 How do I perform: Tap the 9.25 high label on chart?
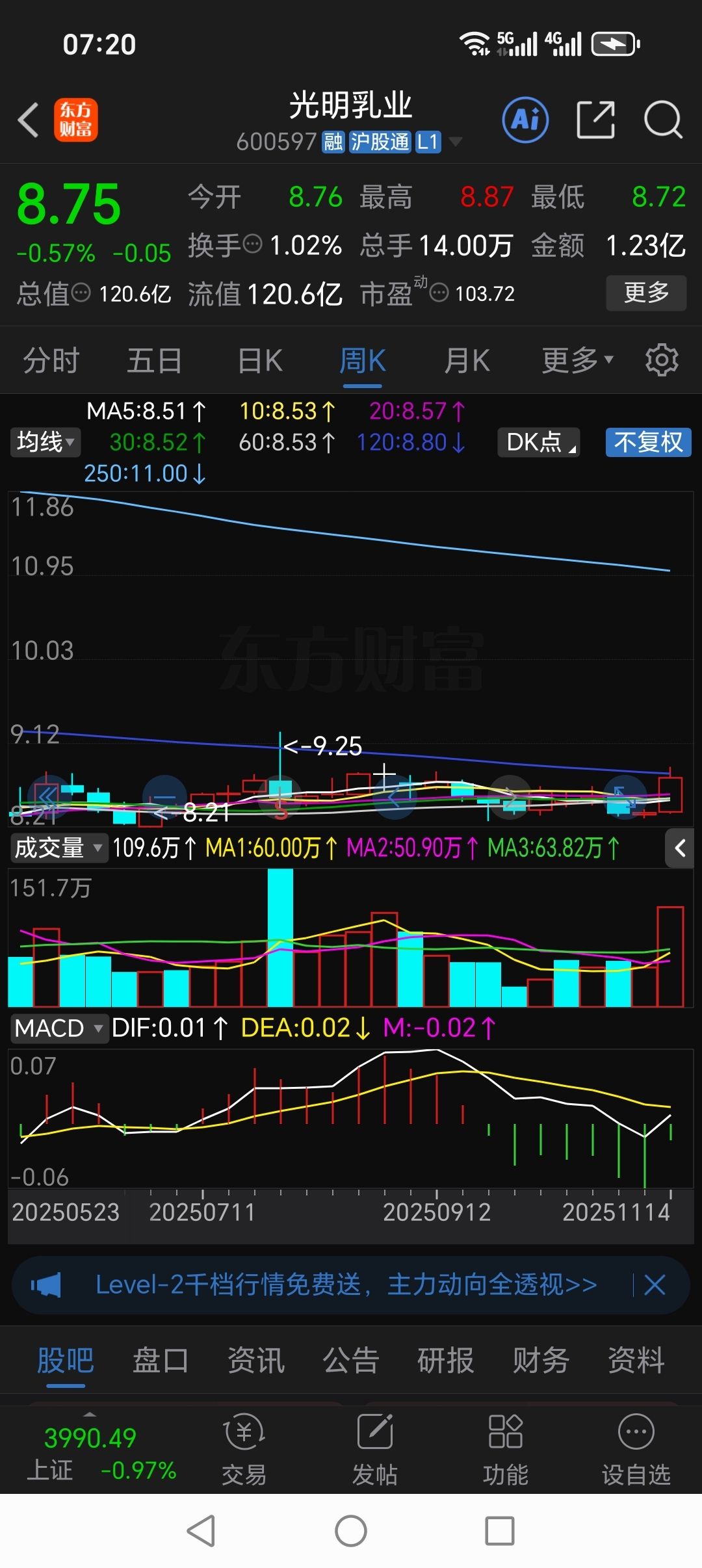click(323, 746)
